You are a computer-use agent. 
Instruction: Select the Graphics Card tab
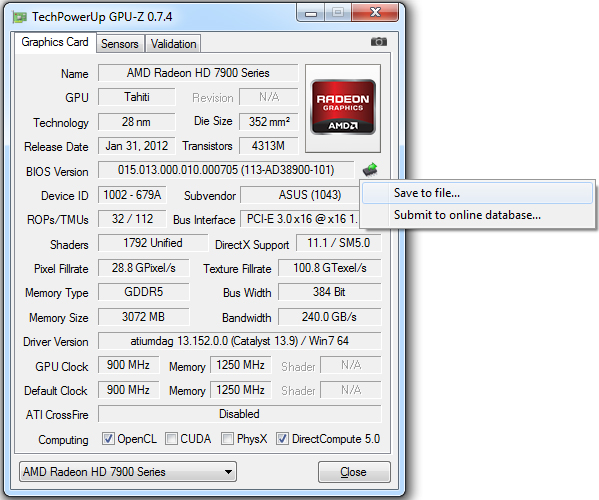[55, 42]
